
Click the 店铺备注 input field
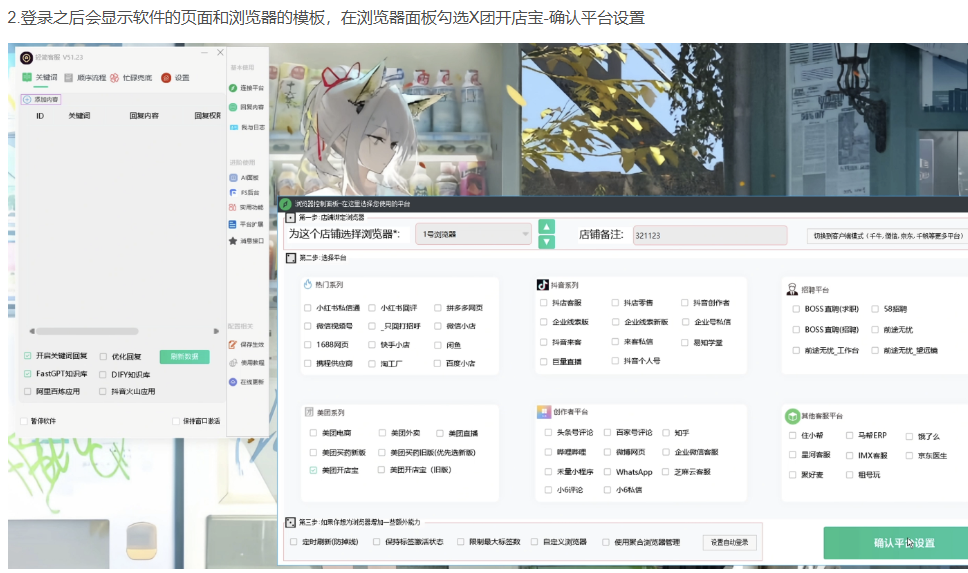(710, 235)
